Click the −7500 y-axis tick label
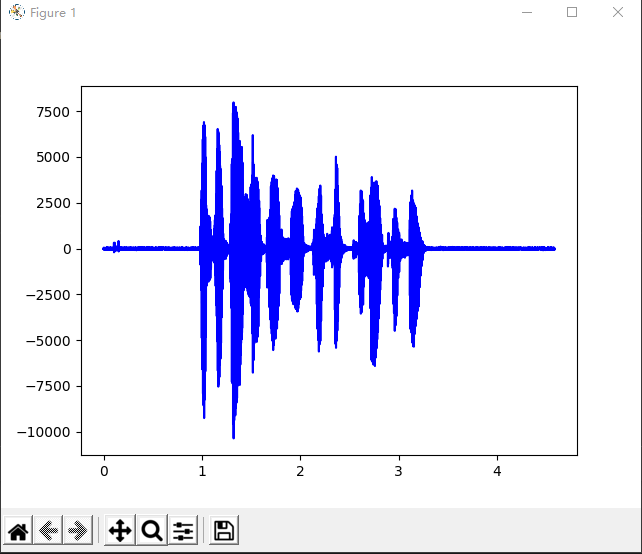 (48, 387)
